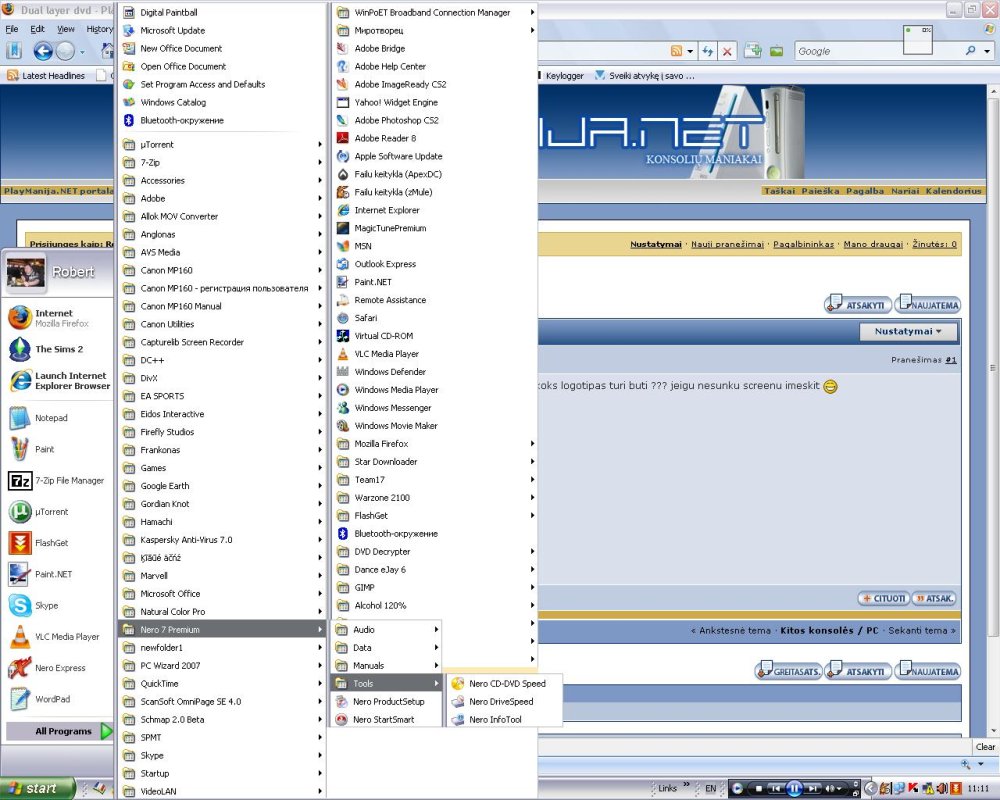Screen dimensions: 1000x800
Task: Click All Programs button
Action: (60, 731)
